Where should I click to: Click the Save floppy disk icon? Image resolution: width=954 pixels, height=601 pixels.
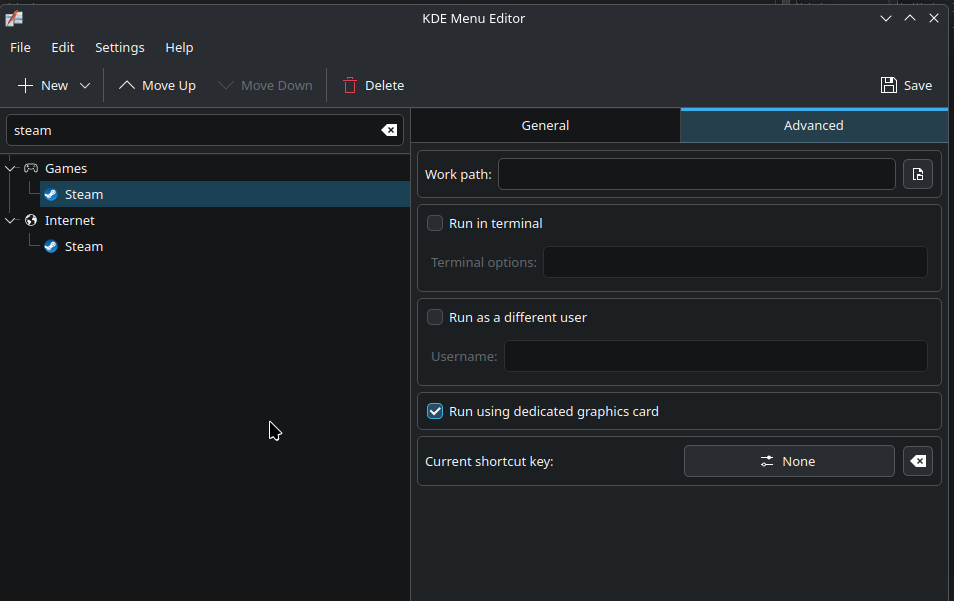click(x=888, y=85)
